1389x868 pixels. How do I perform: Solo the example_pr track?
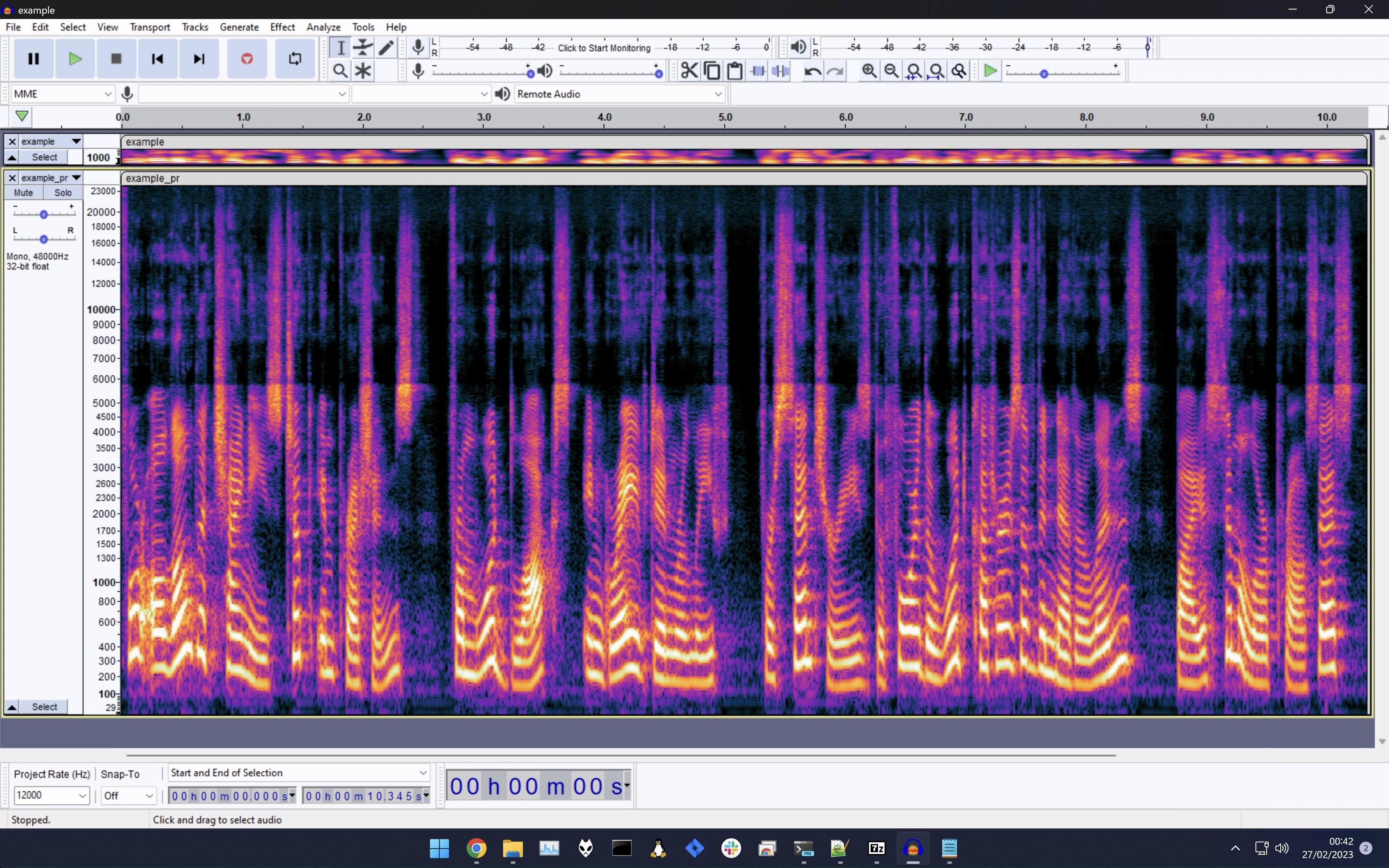(x=62, y=193)
